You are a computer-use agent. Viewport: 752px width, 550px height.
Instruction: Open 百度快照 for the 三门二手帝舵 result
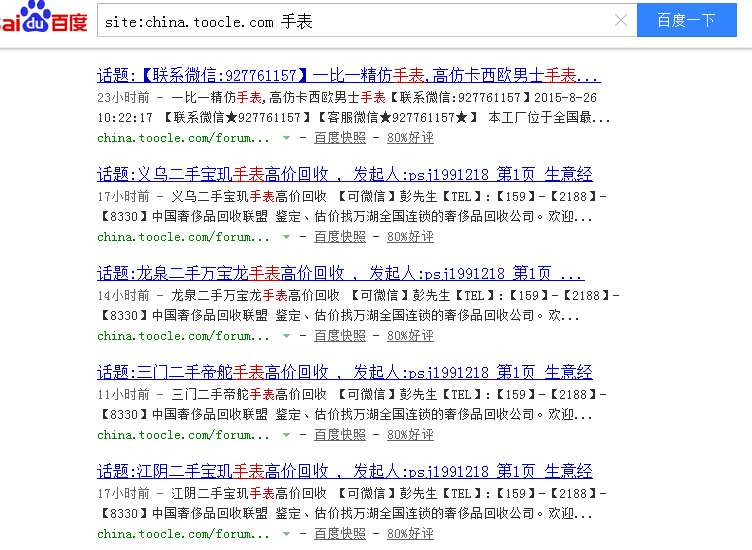(340, 434)
